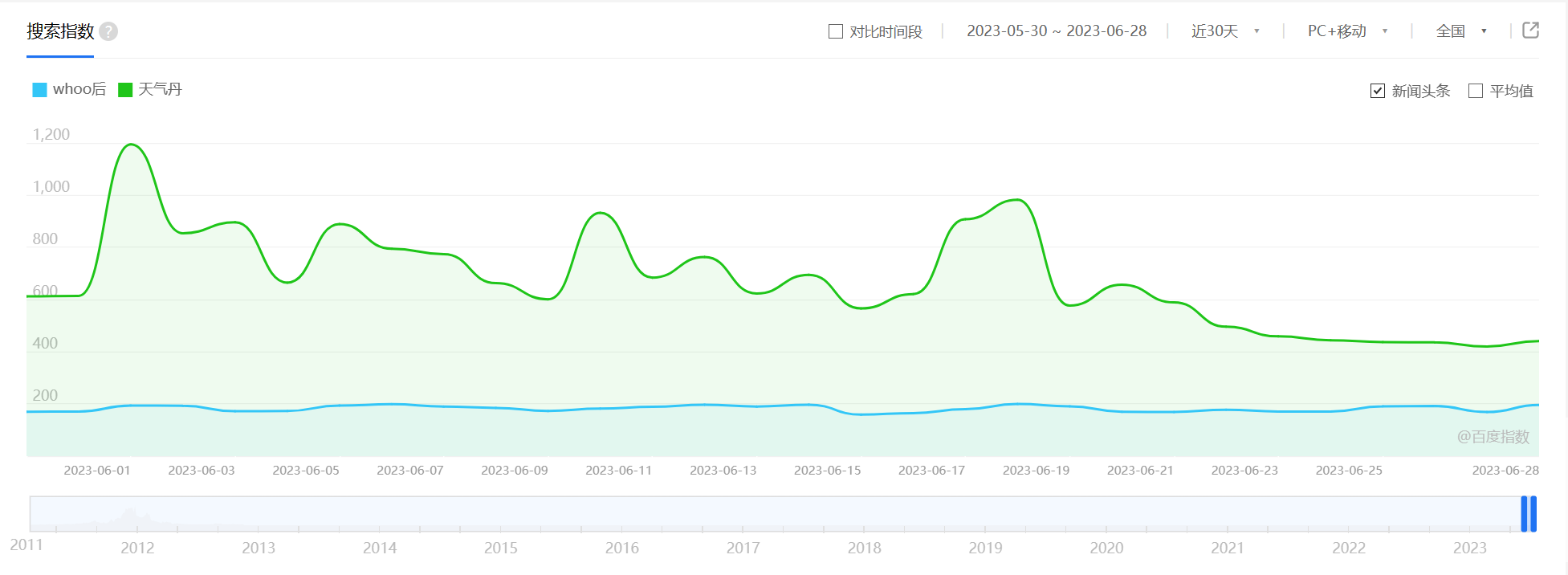Viewport: 1568px width, 575px height.
Task: Expand the 全国 region dropdown
Action: 1460,31
